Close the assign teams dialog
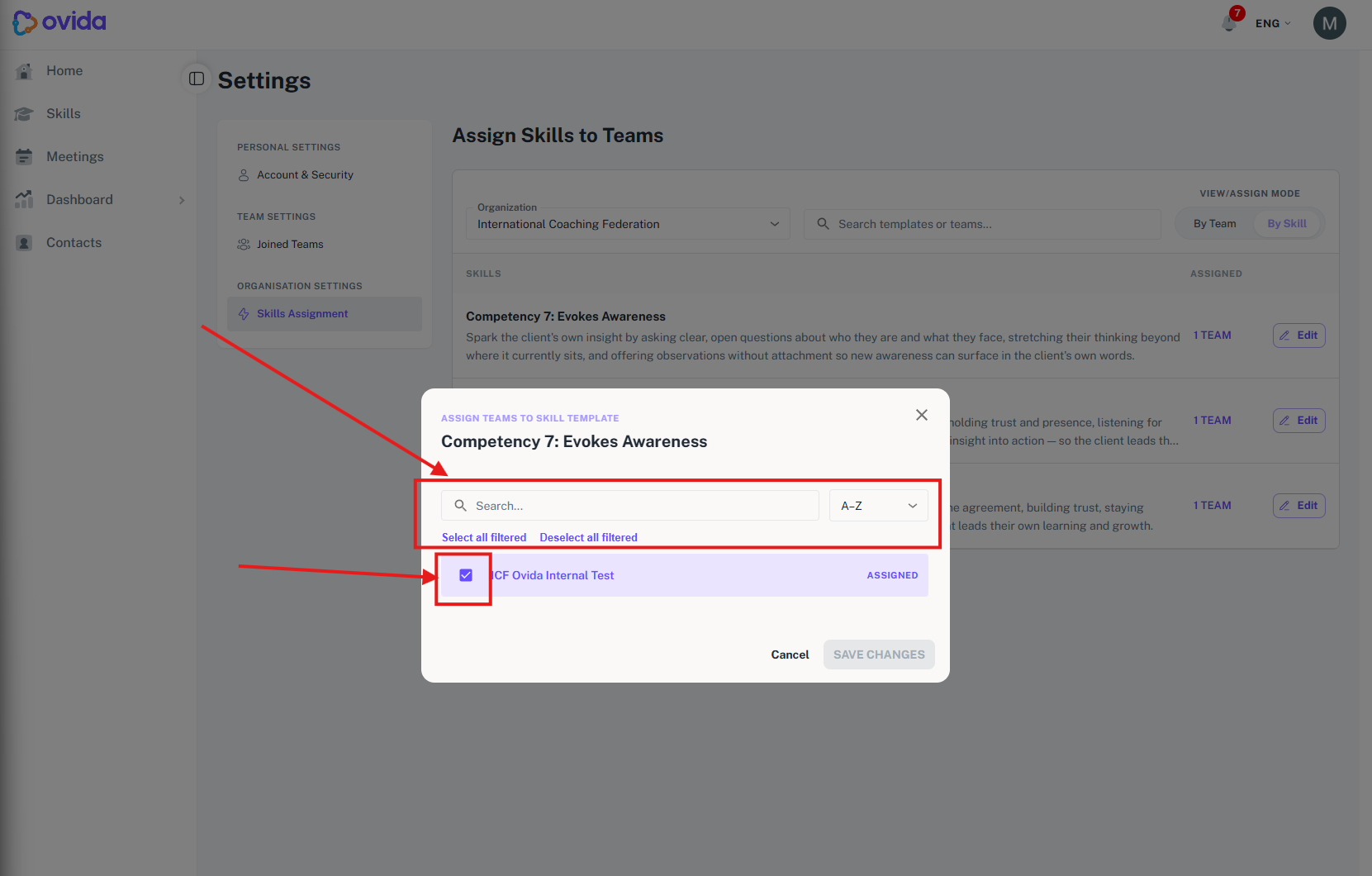Screen dimensions: 1372x876 922,415
